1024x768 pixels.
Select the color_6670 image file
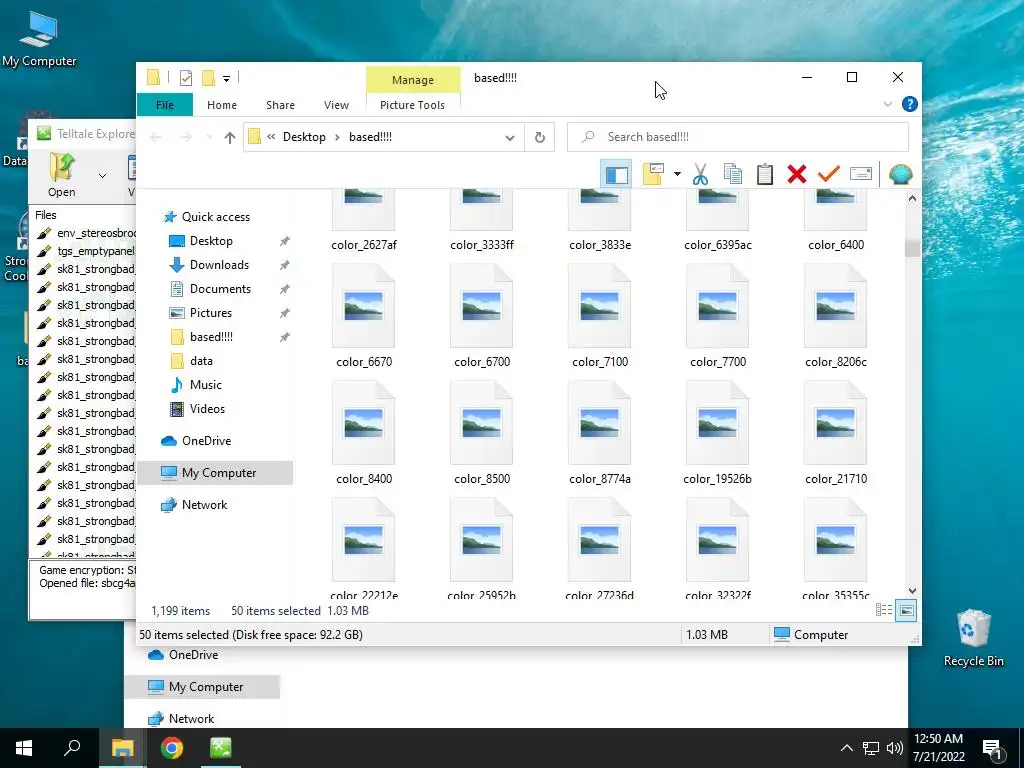click(x=364, y=316)
